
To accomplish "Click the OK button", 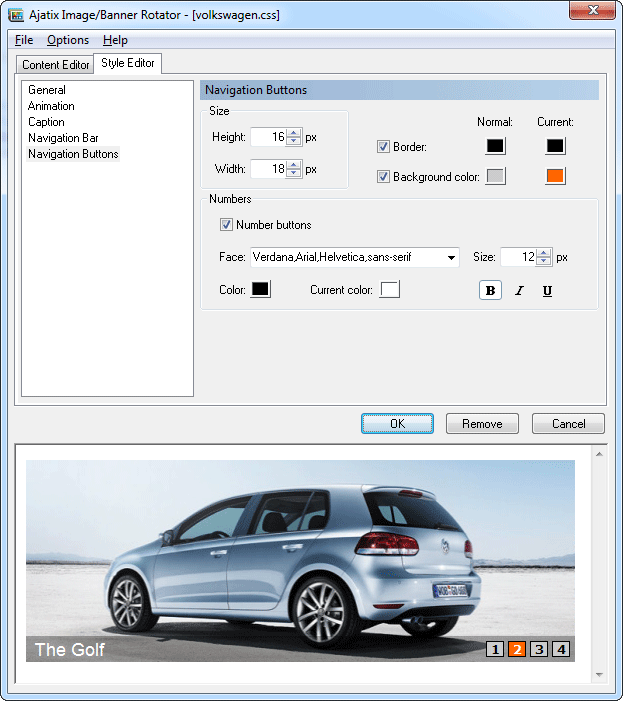I will coord(397,423).
